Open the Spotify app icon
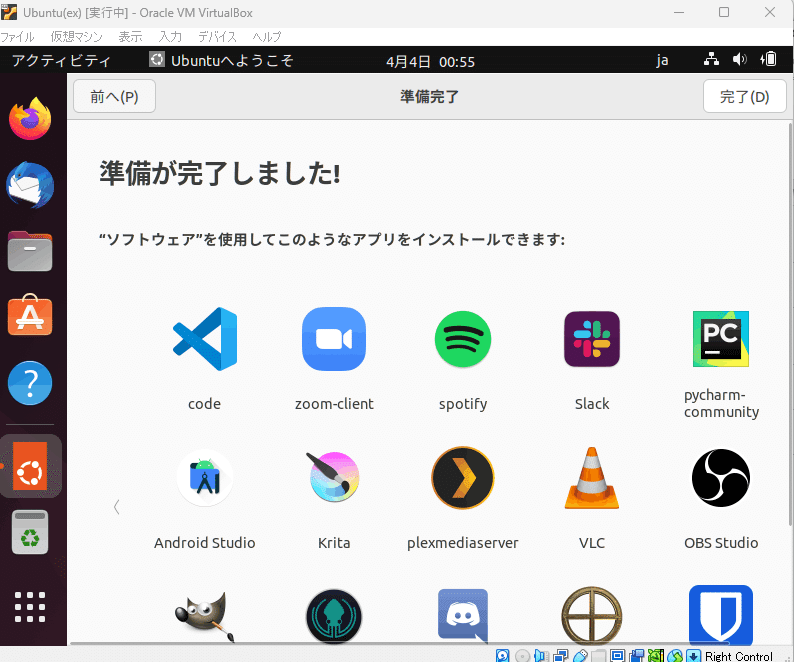 coord(463,339)
